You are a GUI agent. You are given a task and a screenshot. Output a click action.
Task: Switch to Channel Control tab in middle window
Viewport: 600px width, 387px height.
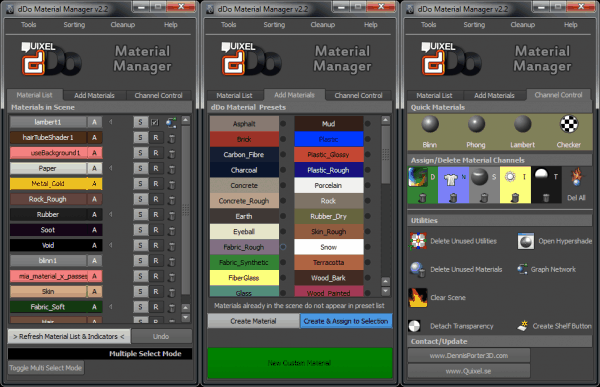pyautogui.click(x=358, y=95)
